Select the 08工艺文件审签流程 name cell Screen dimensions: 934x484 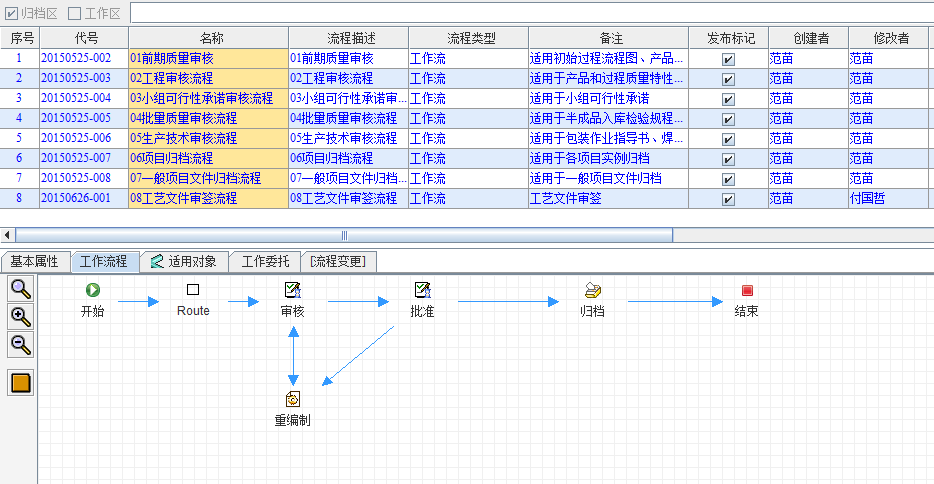pyautogui.click(x=208, y=198)
